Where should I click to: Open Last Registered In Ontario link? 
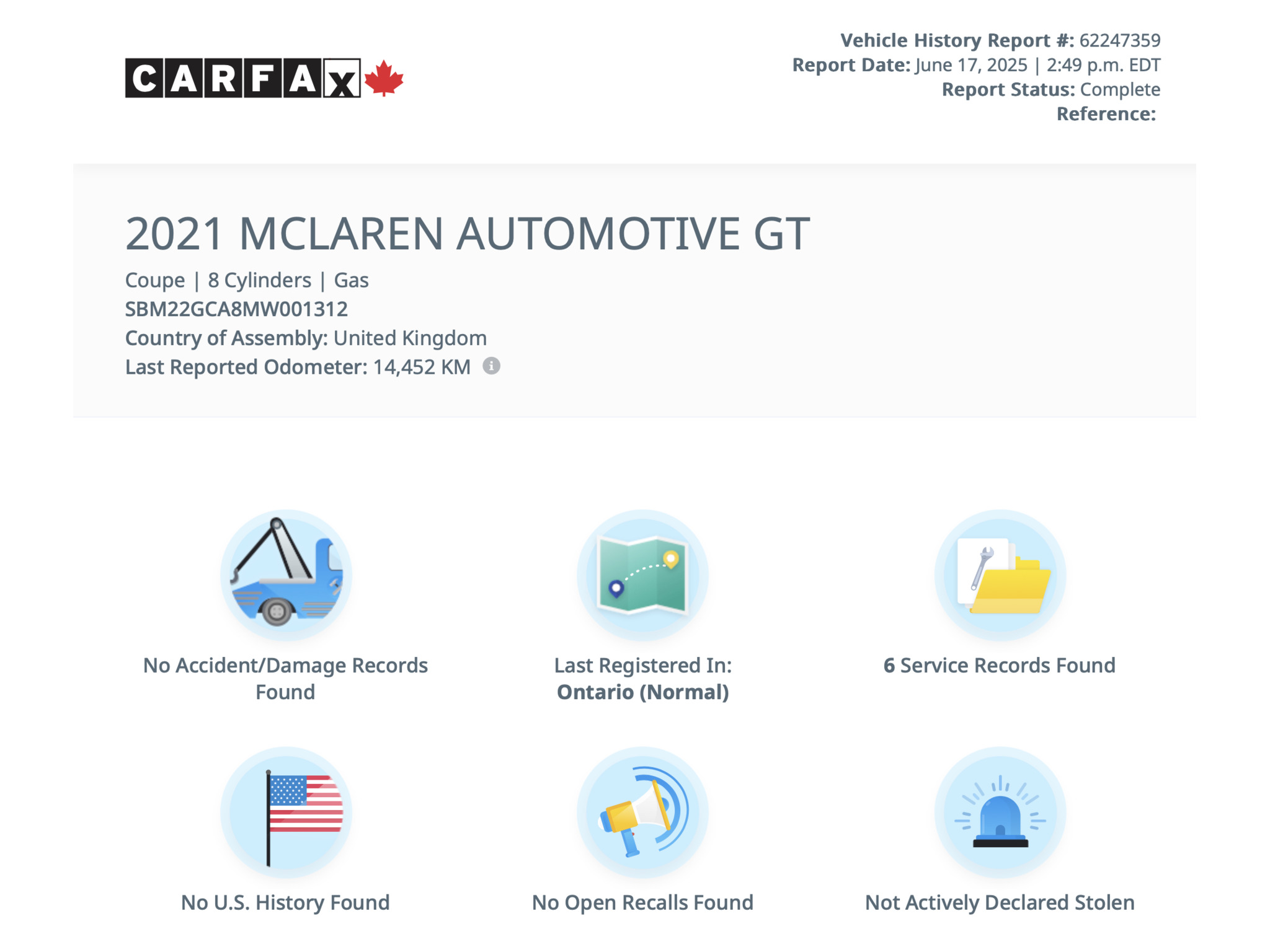[x=642, y=678]
